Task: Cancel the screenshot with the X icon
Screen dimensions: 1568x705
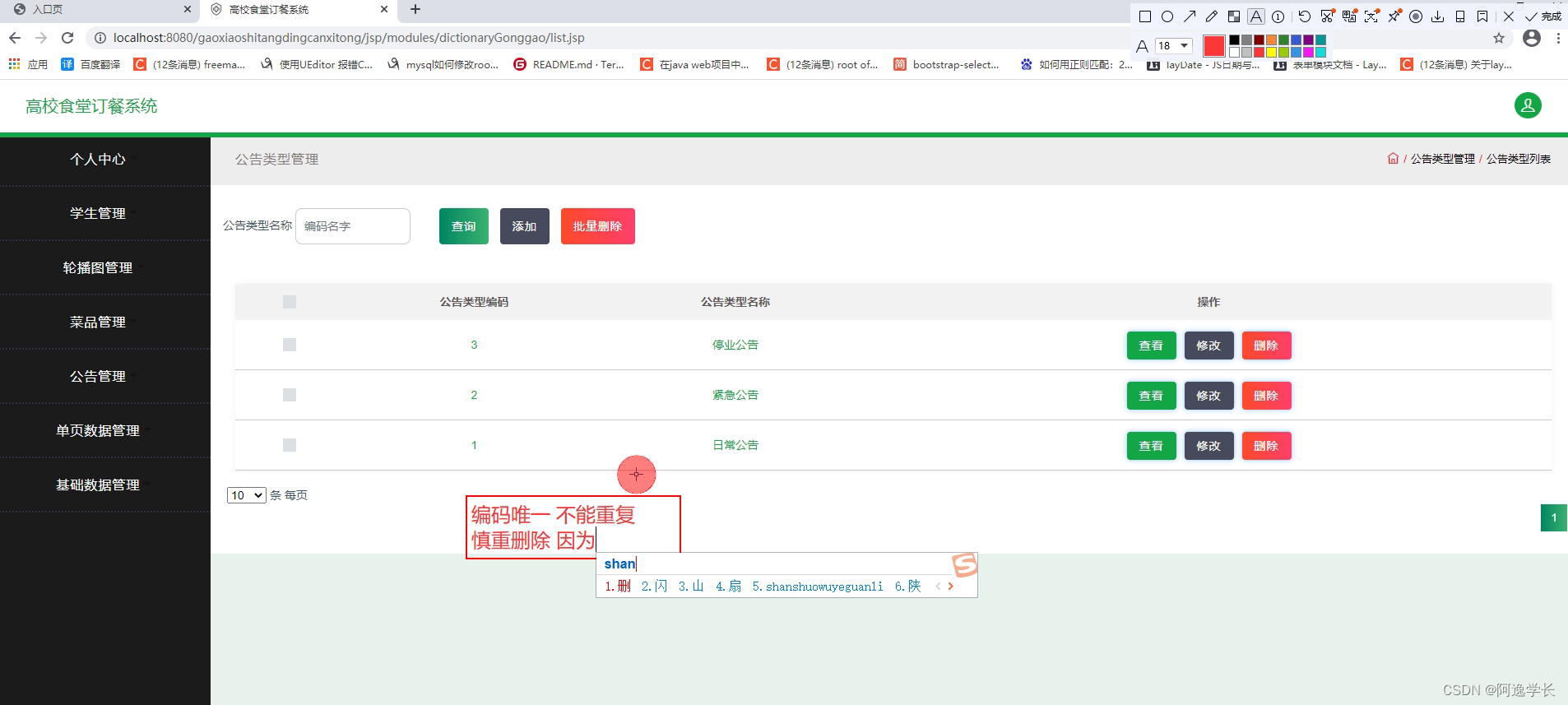Action: tap(1509, 16)
